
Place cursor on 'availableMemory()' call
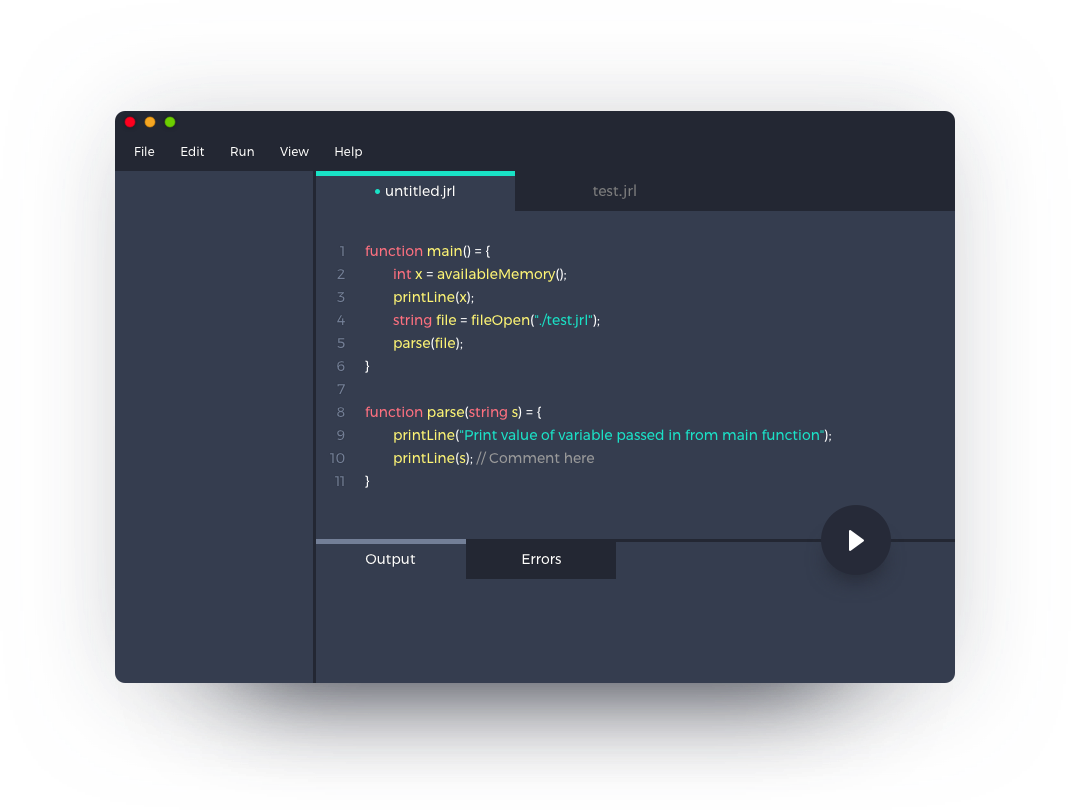coord(501,275)
